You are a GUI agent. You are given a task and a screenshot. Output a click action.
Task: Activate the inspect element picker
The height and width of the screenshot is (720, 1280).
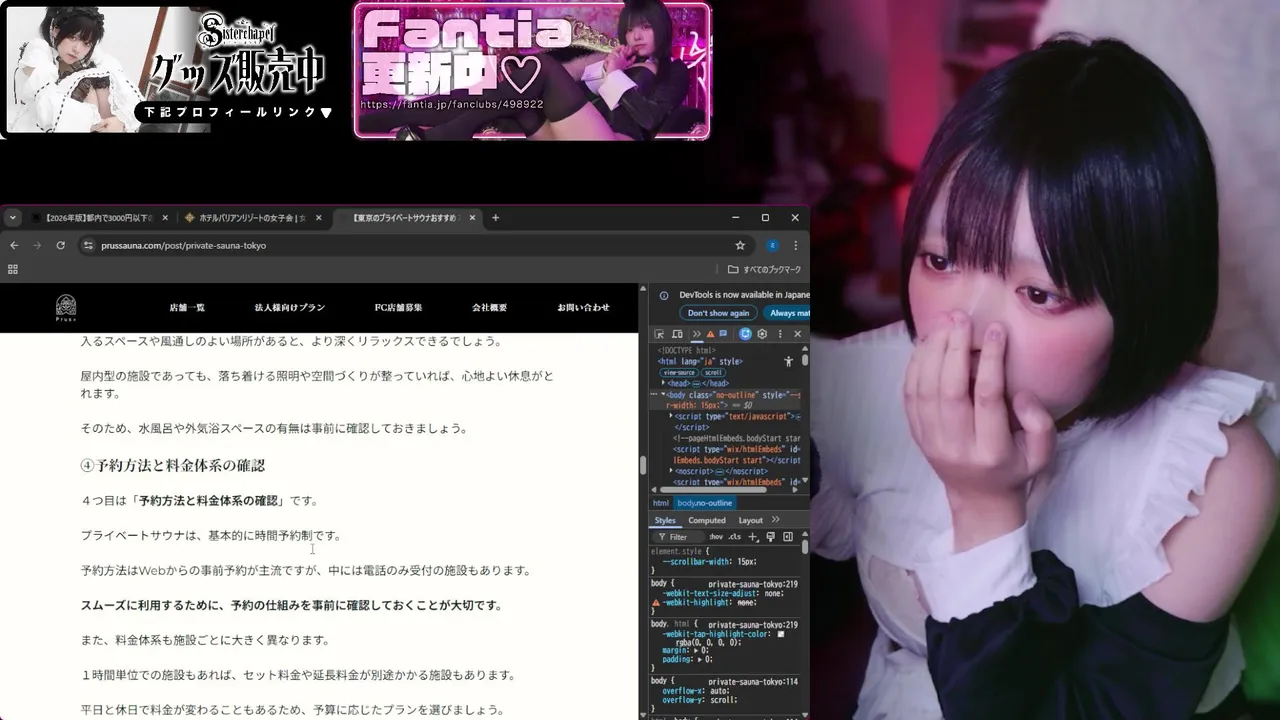click(660, 334)
